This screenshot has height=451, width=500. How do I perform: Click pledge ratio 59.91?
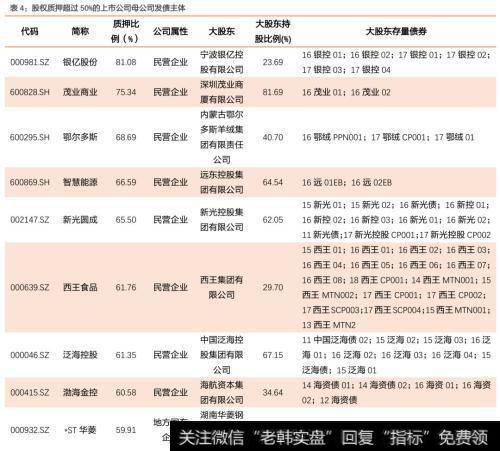point(126,430)
